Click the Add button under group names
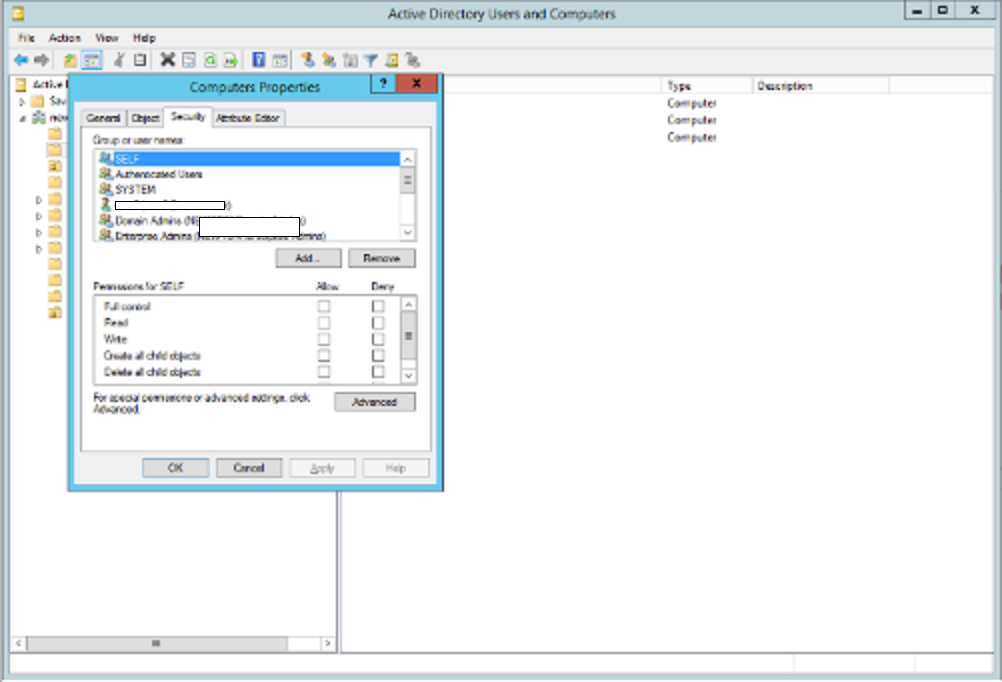 click(x=308, y=258)
